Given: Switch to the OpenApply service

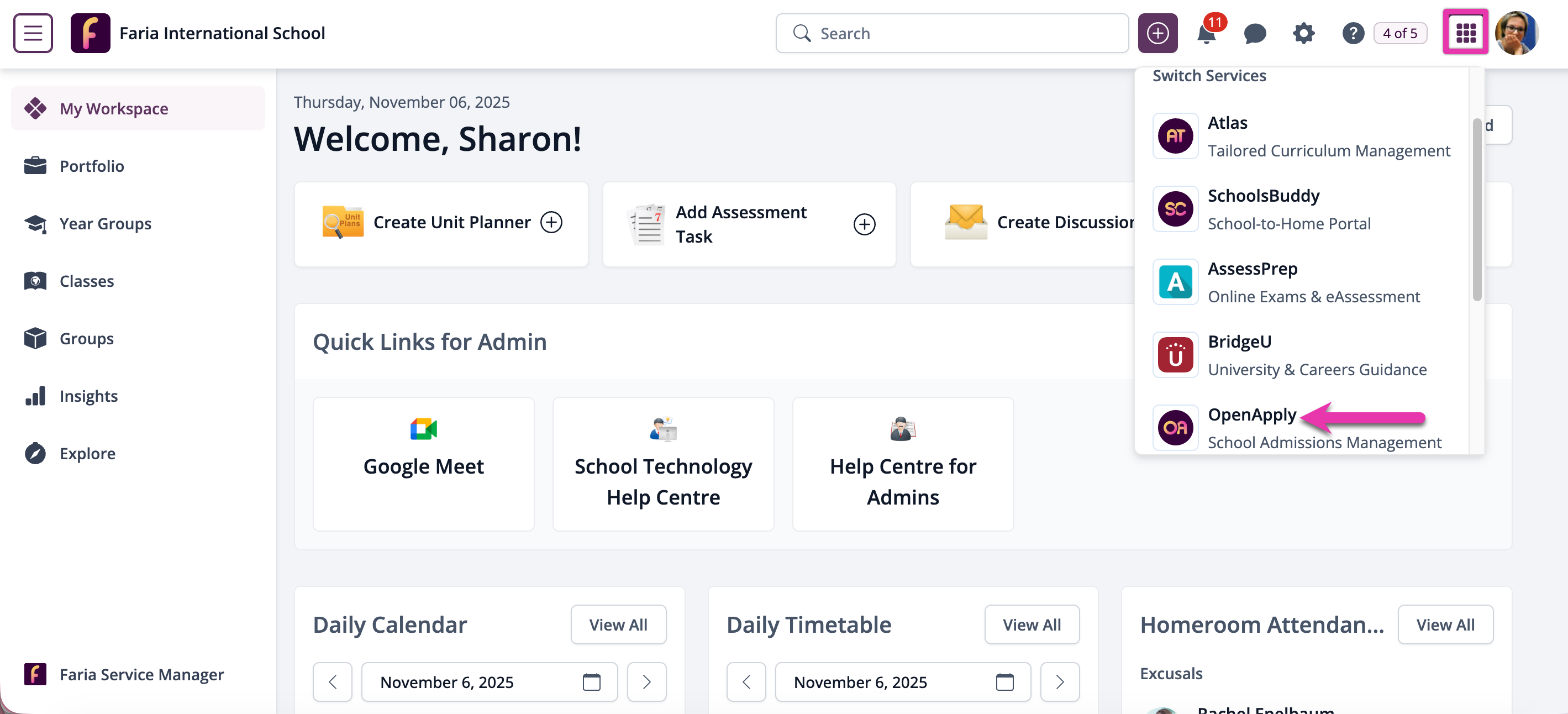Looking at the screenshot, I should pyautogui.click(x=1251, y=415).
